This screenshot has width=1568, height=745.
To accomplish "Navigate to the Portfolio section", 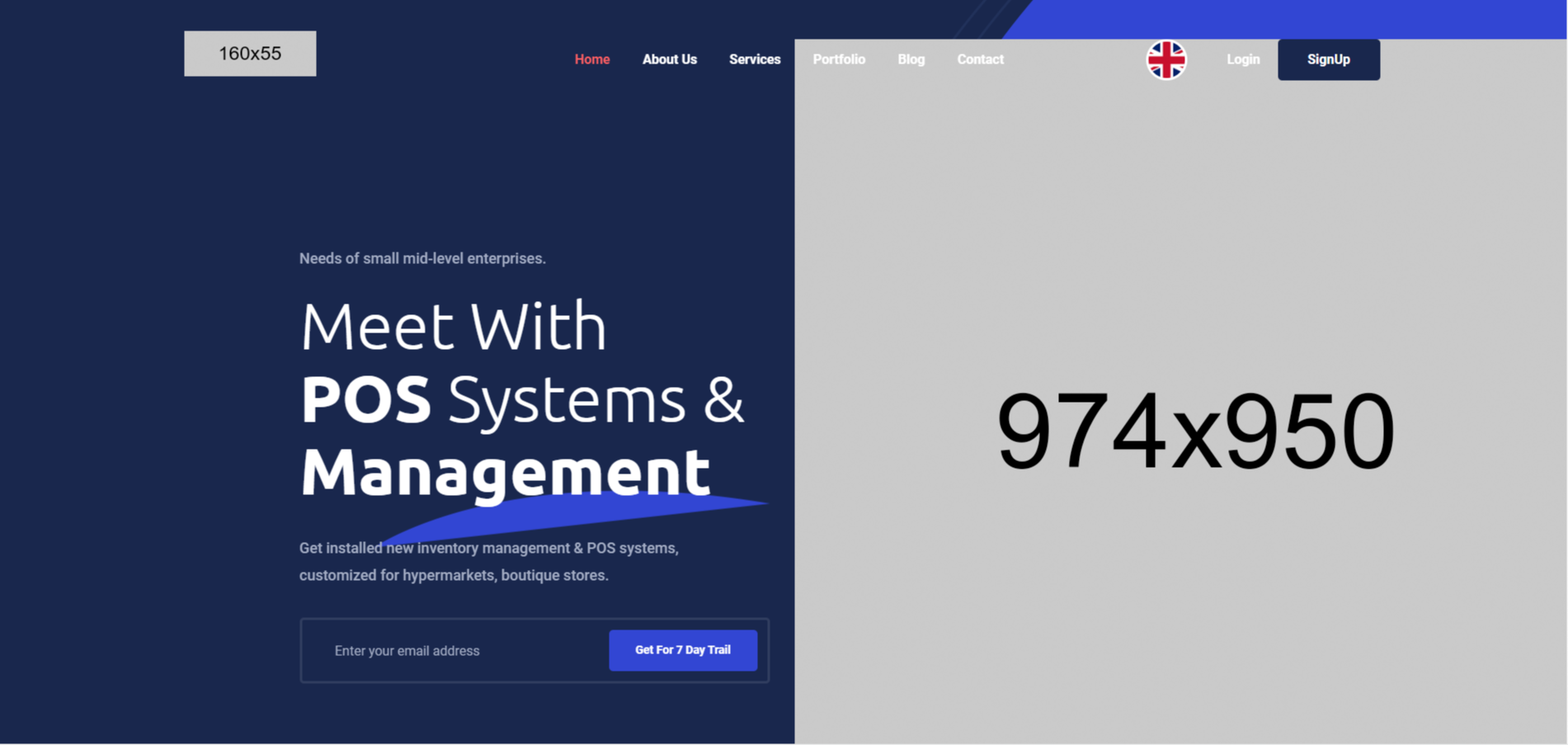I will click(x=839, y=59).
